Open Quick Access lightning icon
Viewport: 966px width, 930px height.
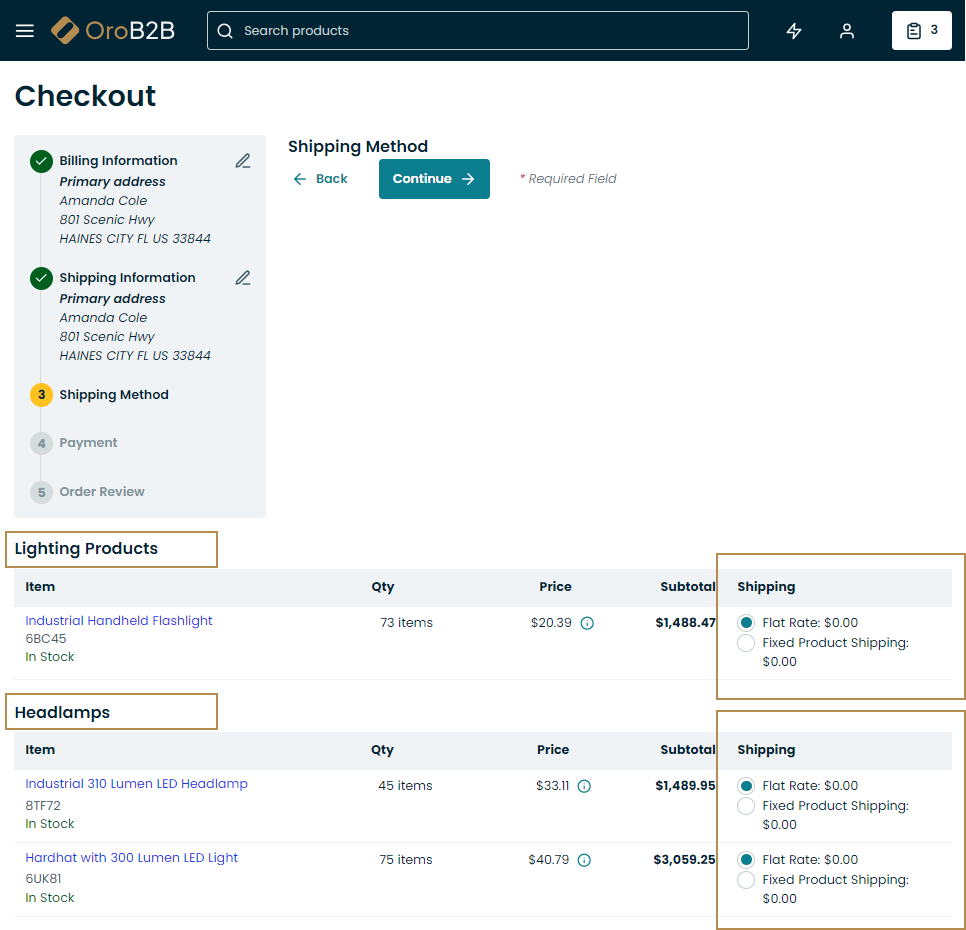pyautogui.click(x=794, y=31)
